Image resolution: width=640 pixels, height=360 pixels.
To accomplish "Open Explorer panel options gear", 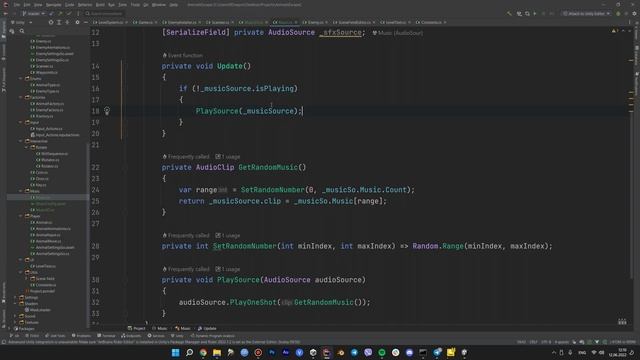I will (77, 22).
